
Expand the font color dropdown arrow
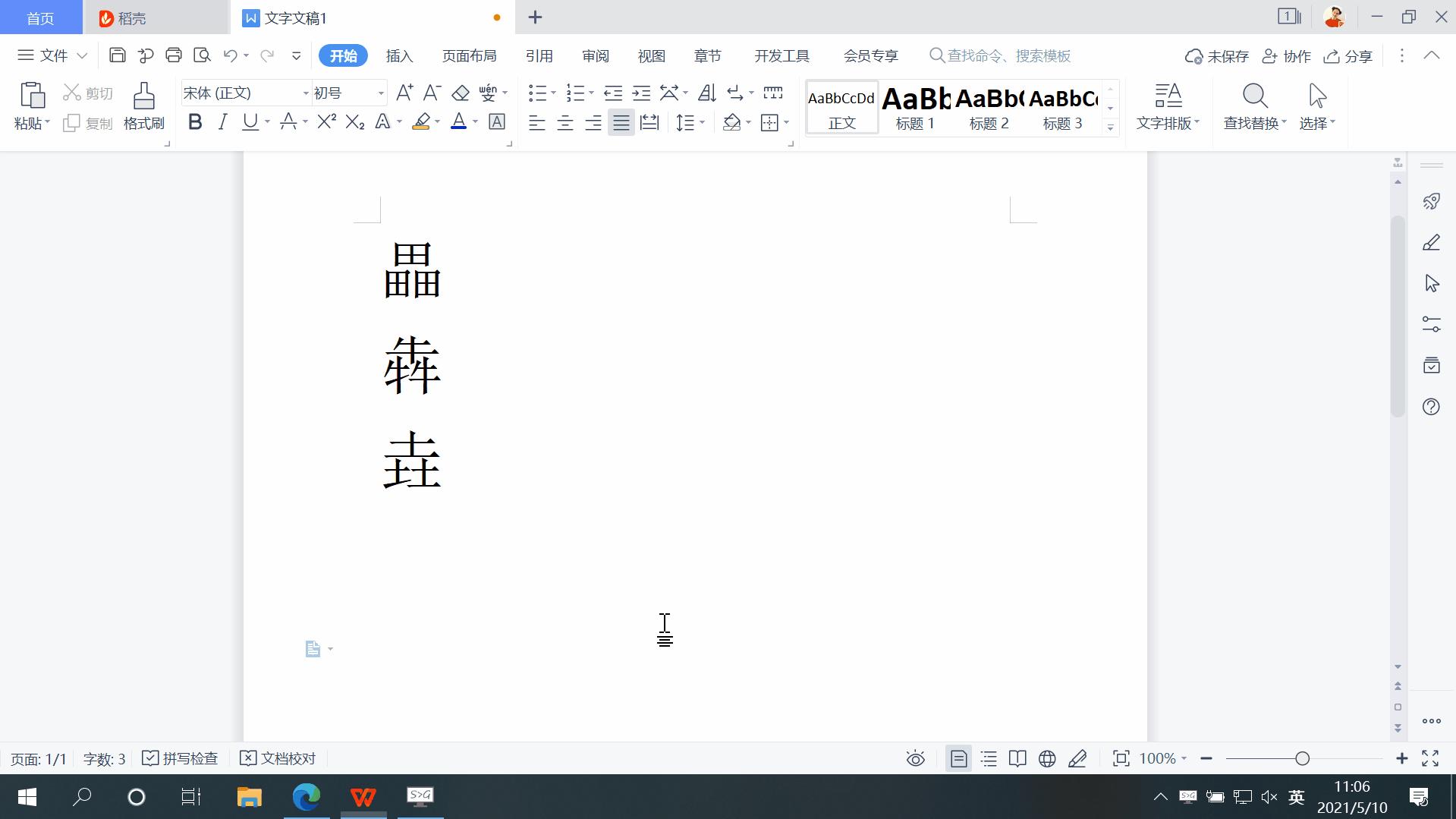(474, 121)
